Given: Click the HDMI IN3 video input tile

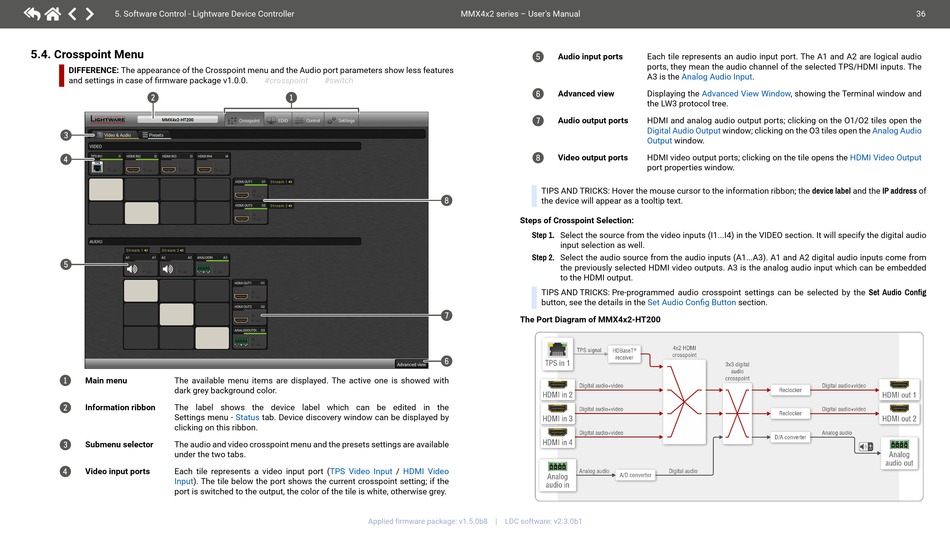Looking at the screenshot, I should tap(178, 164).
